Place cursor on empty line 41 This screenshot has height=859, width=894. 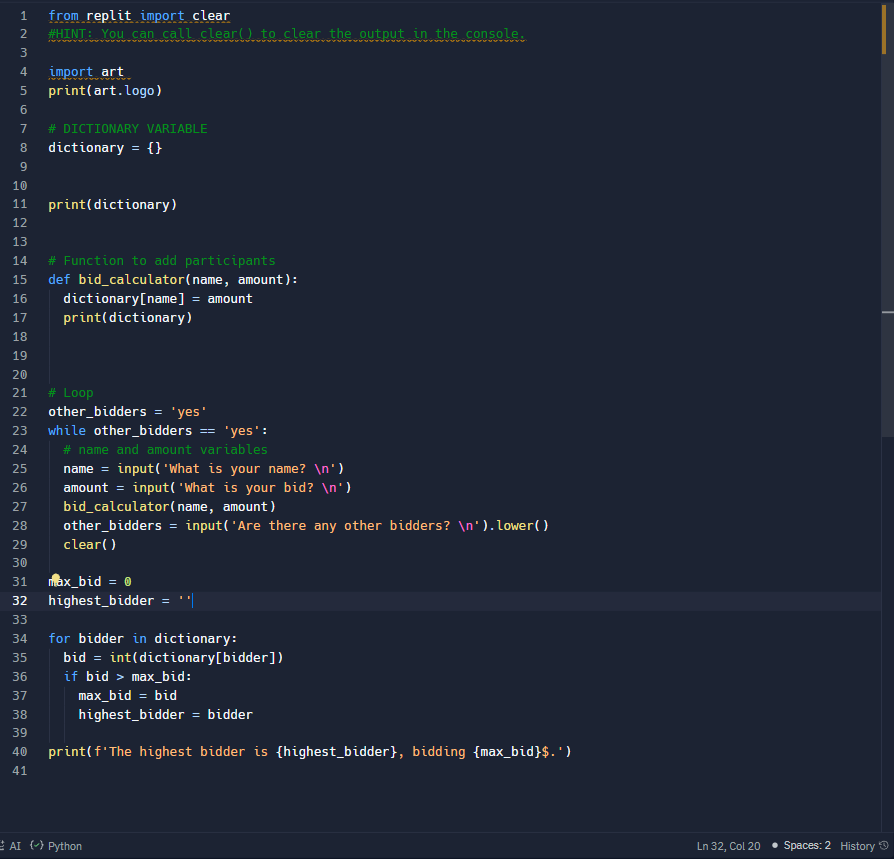click(200, 771)
